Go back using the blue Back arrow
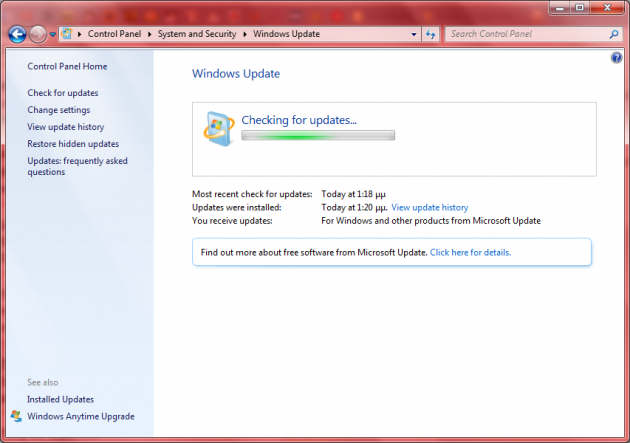 tap(17, 35)
